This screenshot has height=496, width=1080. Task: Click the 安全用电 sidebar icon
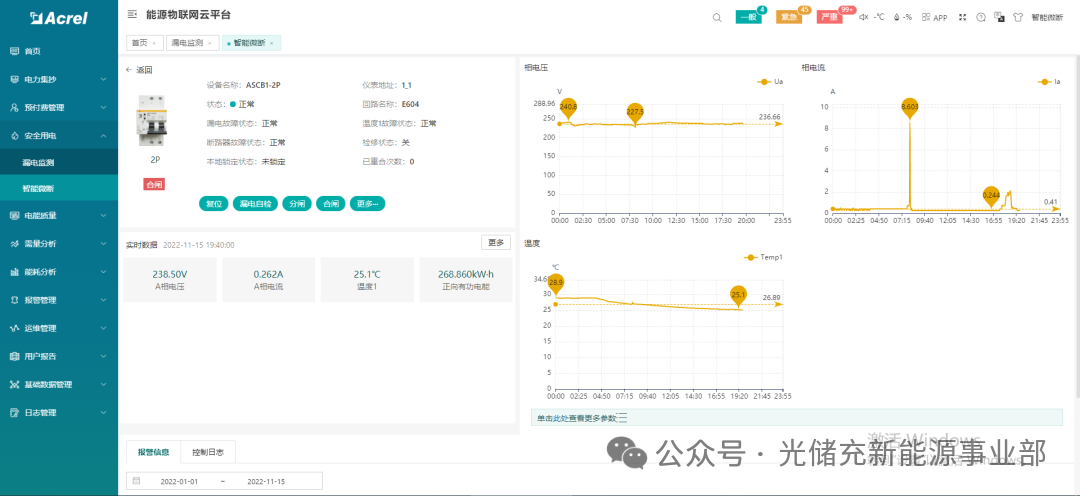click(14, 136)
